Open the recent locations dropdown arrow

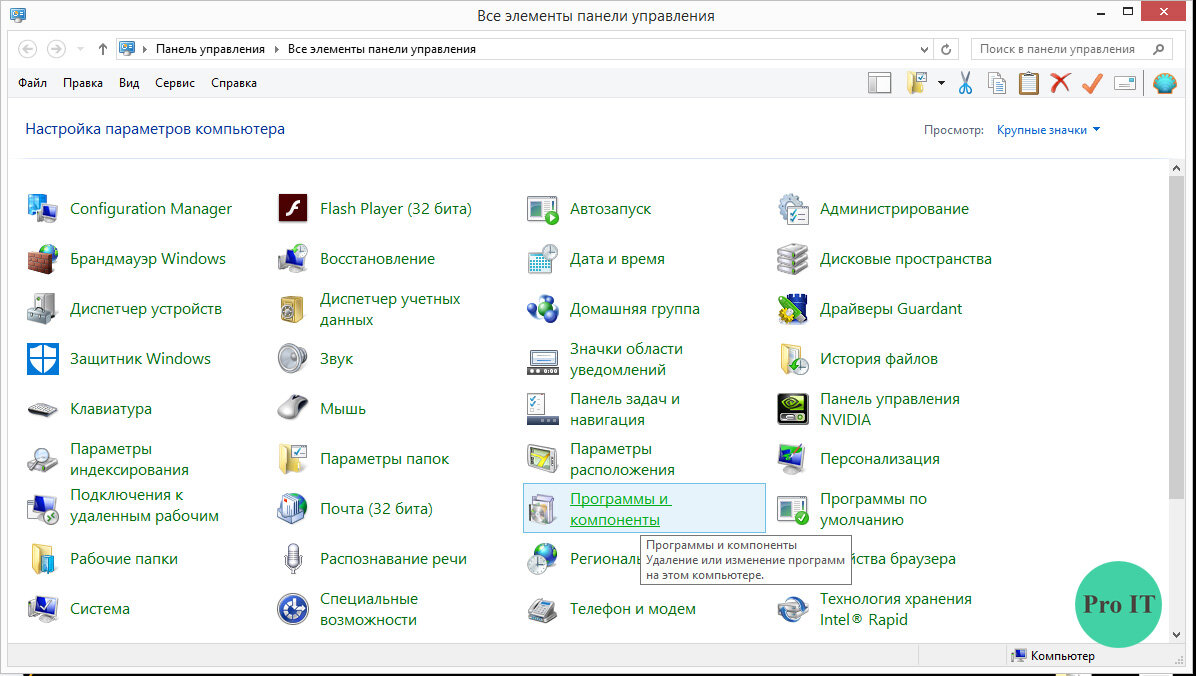[x=80, y=49]
